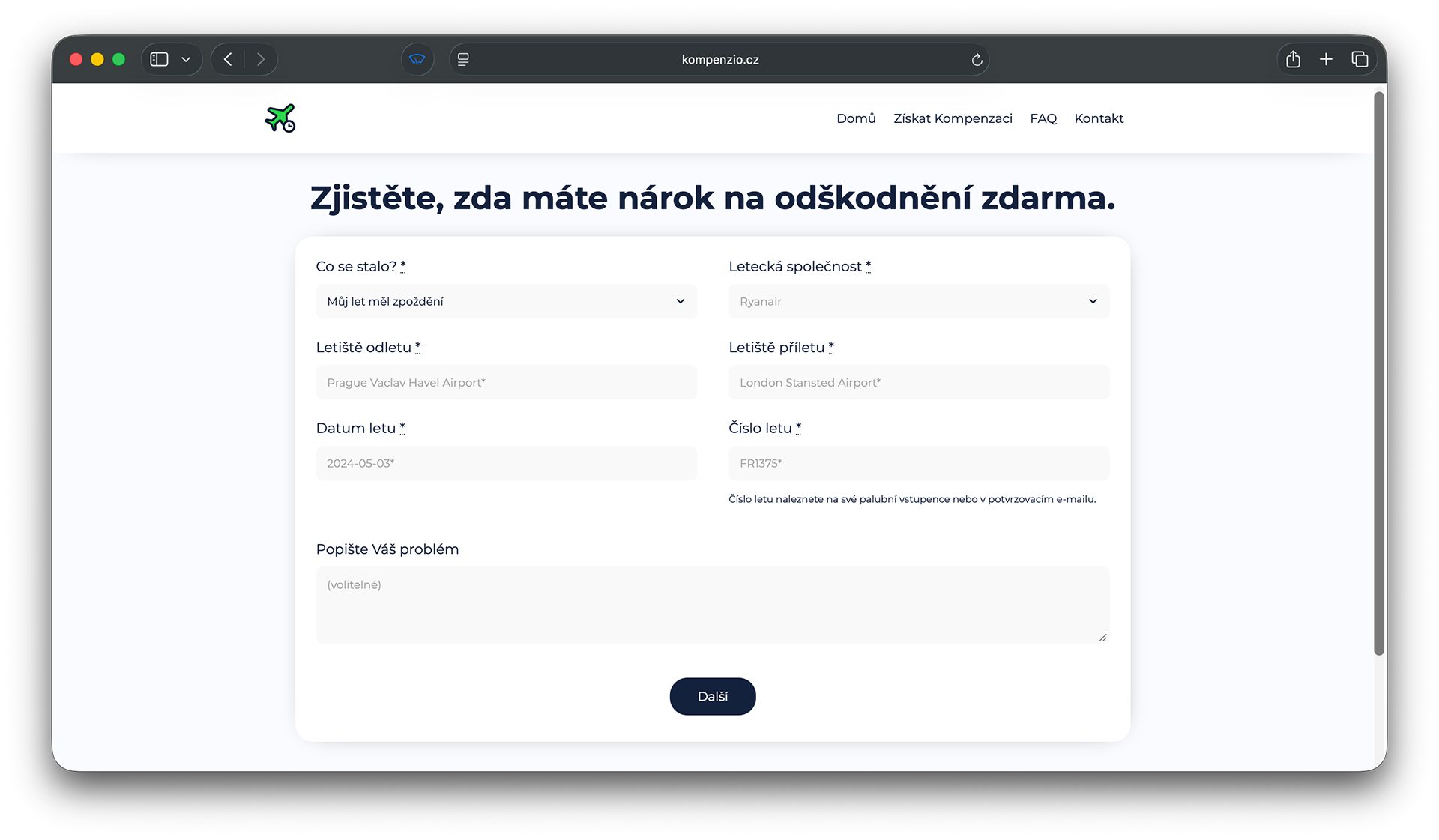Click the reader view icon in address bar

[463, 59]
